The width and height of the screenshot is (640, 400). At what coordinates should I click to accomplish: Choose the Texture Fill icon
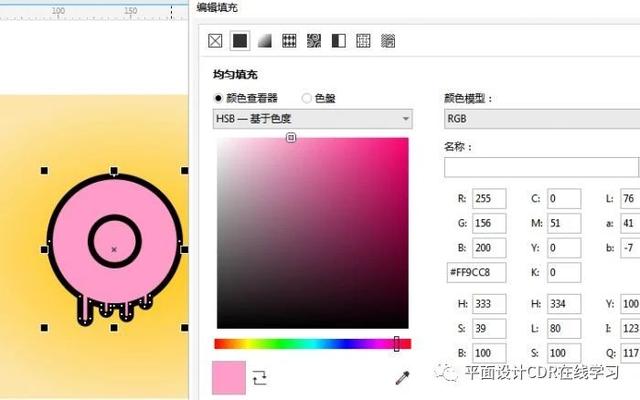pos(363,41)
